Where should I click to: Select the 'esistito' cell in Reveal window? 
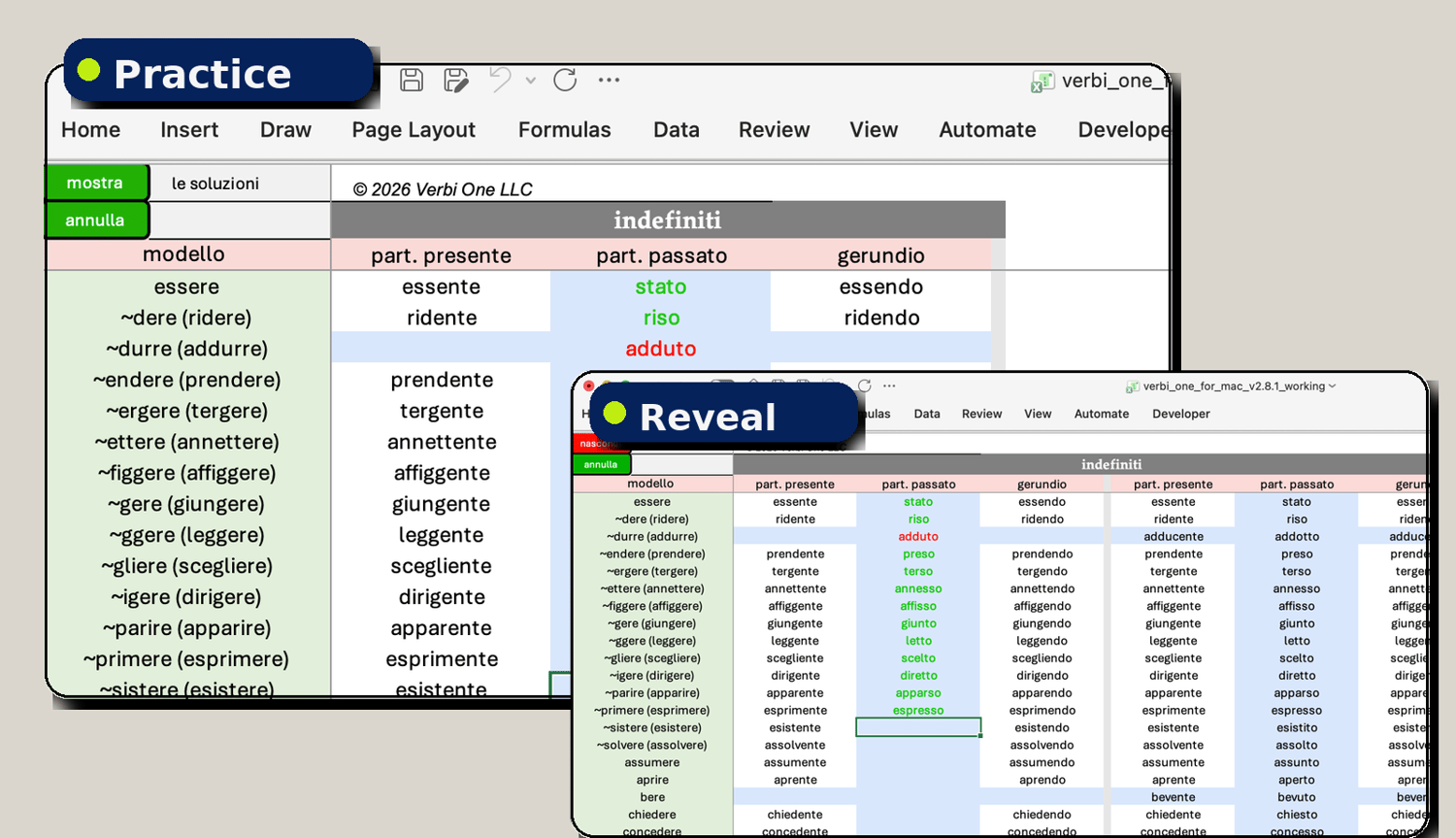coord(1297,727)
